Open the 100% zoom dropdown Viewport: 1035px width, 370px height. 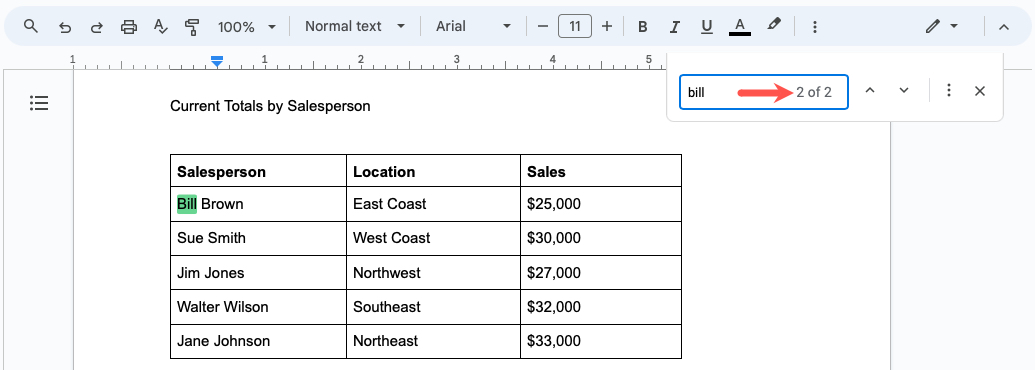click(x=247, y=27)
